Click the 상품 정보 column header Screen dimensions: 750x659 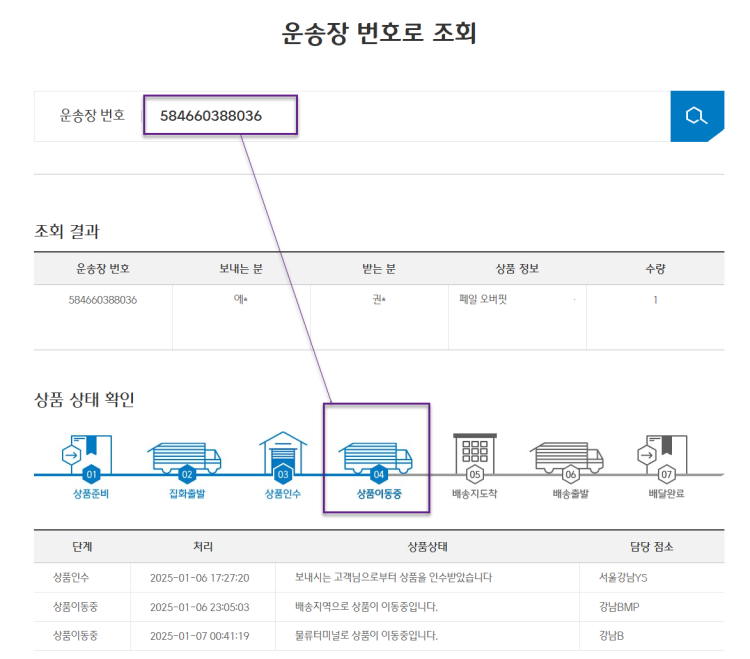pyautogui.click(x=517, y=269)
